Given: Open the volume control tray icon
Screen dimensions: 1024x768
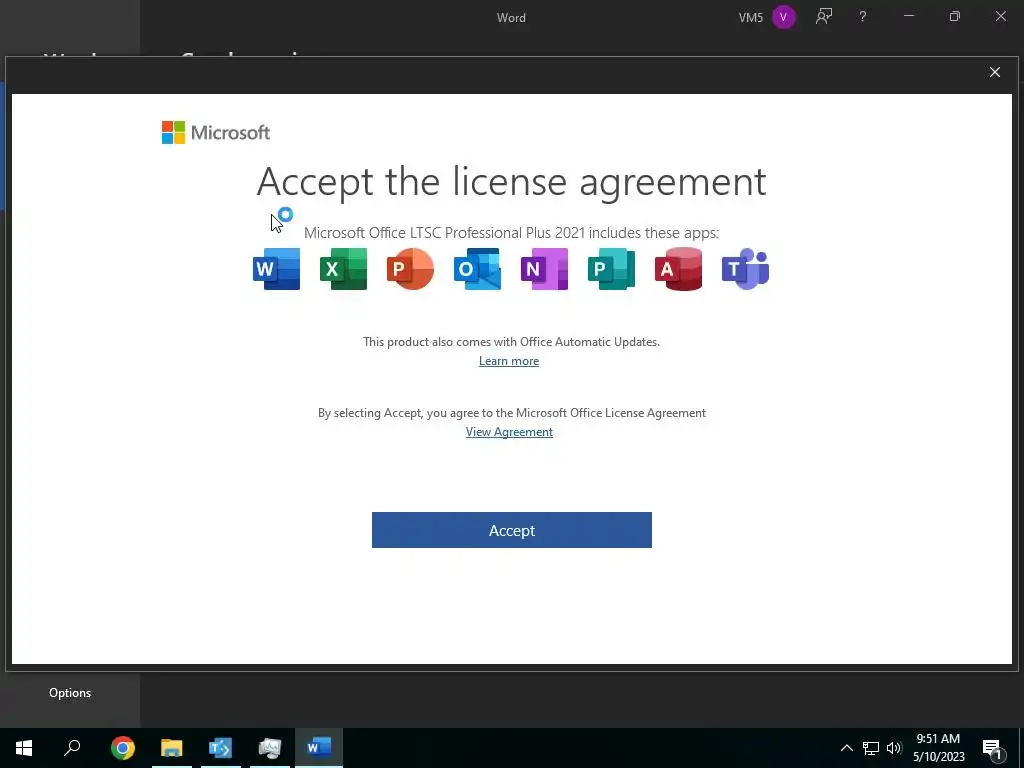Looking at the screenshot, I should coord(894,748).
